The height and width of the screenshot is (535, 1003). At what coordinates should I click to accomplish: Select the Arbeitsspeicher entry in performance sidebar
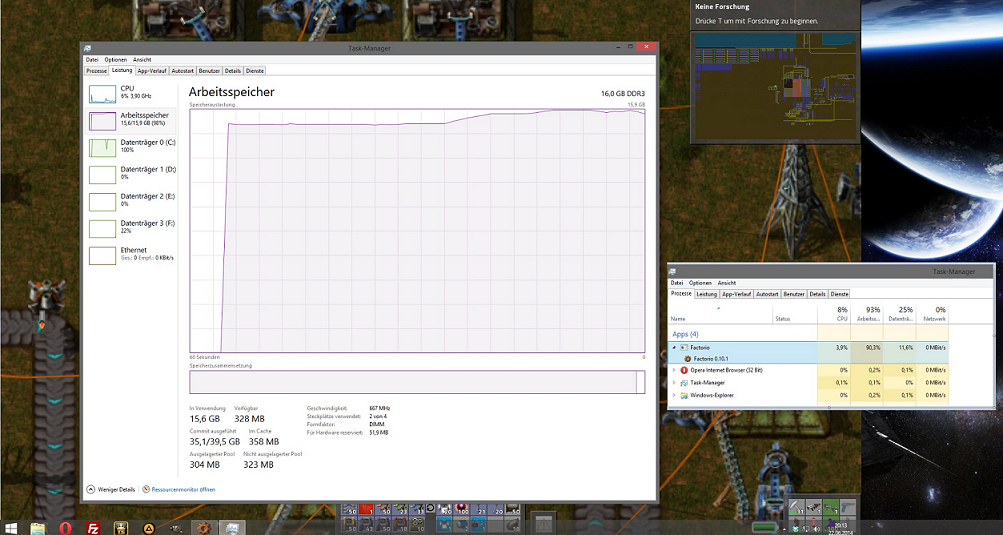[x=132, y=120]
